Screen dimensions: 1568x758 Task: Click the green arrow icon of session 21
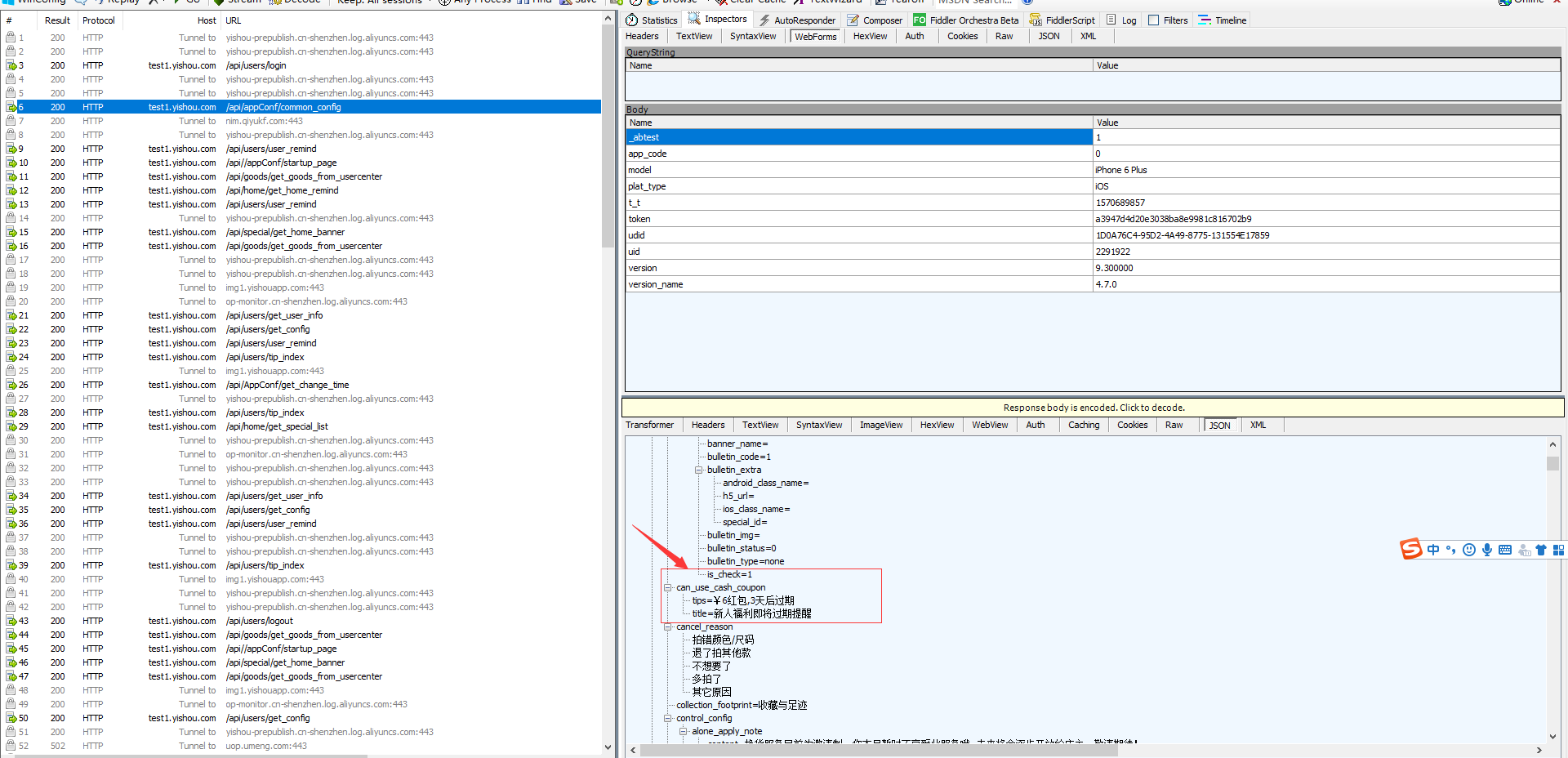[11, 315]
